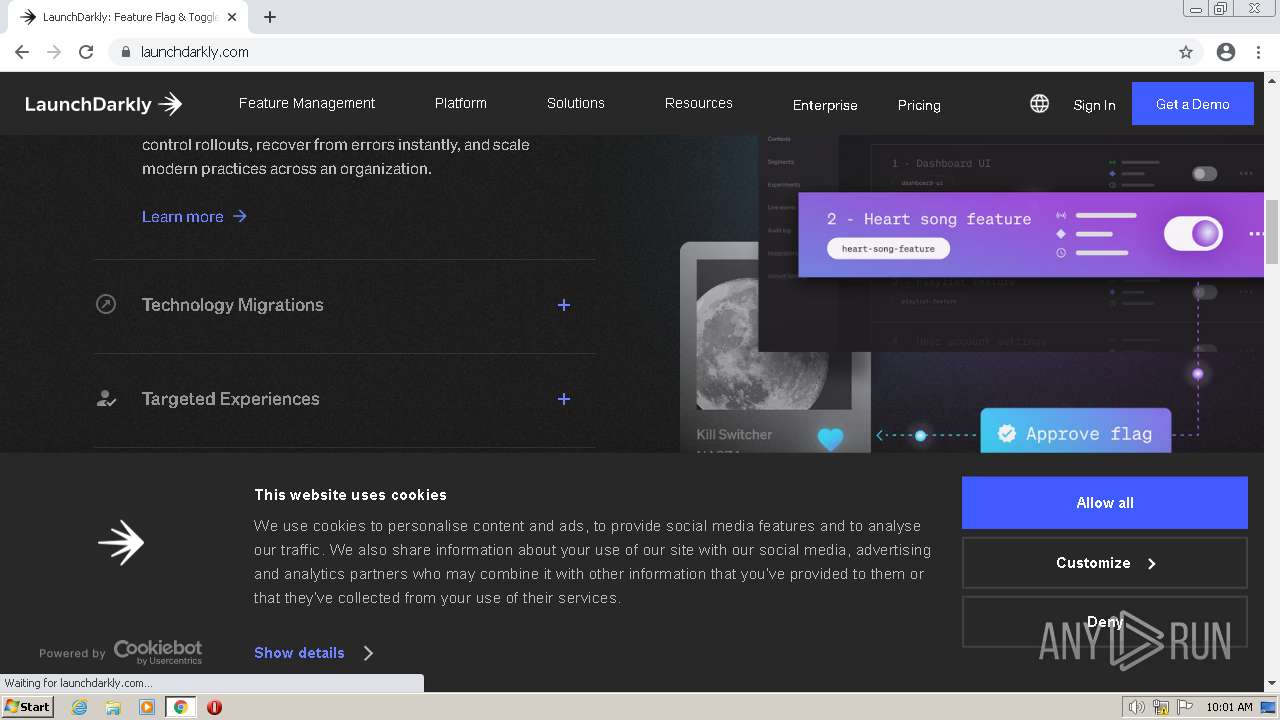This screenshot has height=720, width=1280.
Task: Bookmark this page with the star icon
Action: click(1186, 52)
